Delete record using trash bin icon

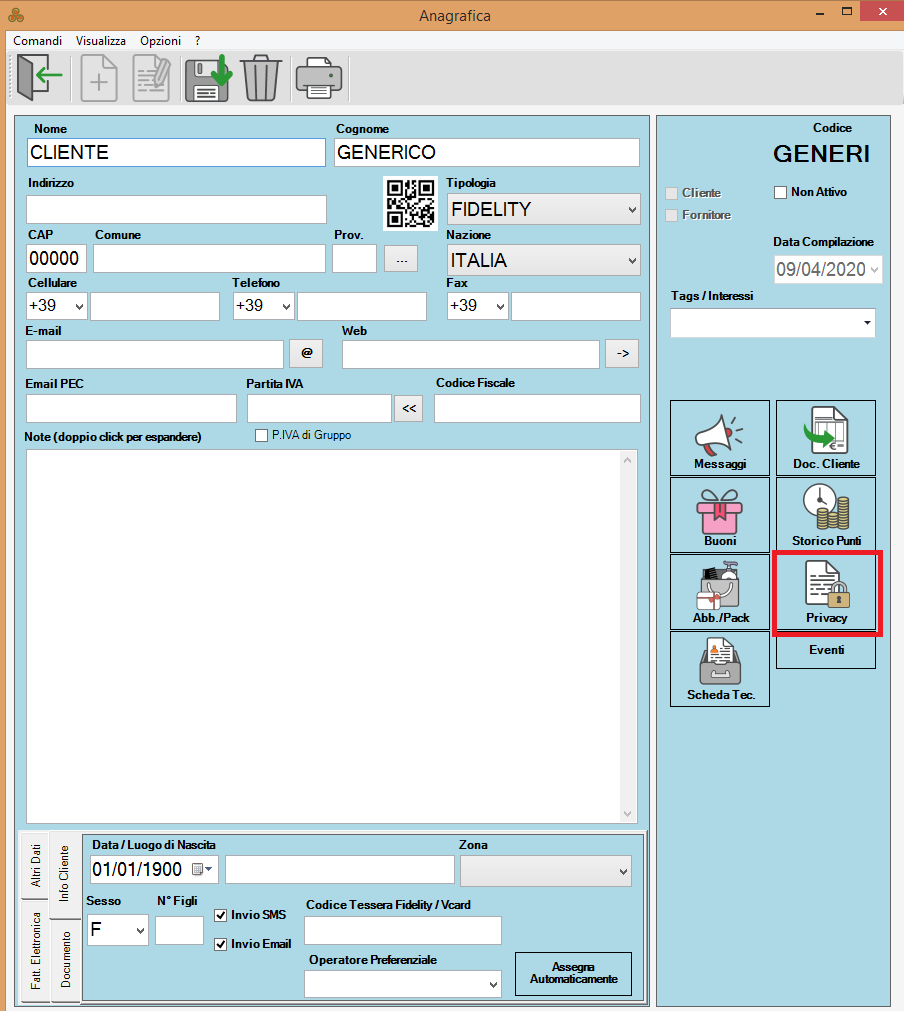coord(261,78)
